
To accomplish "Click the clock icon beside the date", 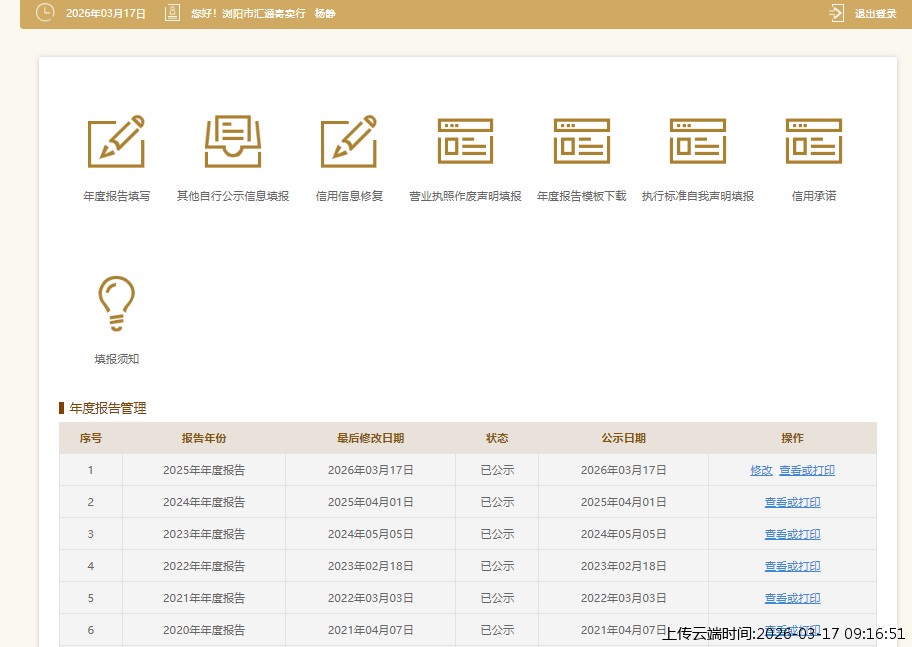I will 45,13.
